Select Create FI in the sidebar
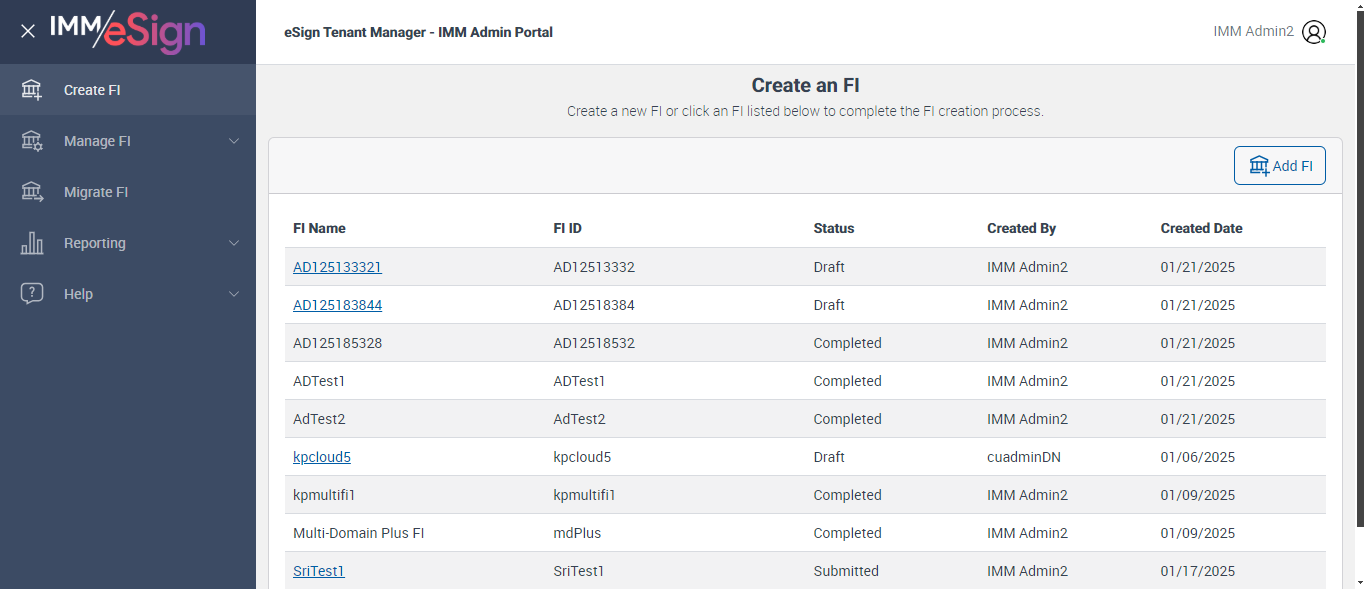1366x589 pixels. point(92,90)
